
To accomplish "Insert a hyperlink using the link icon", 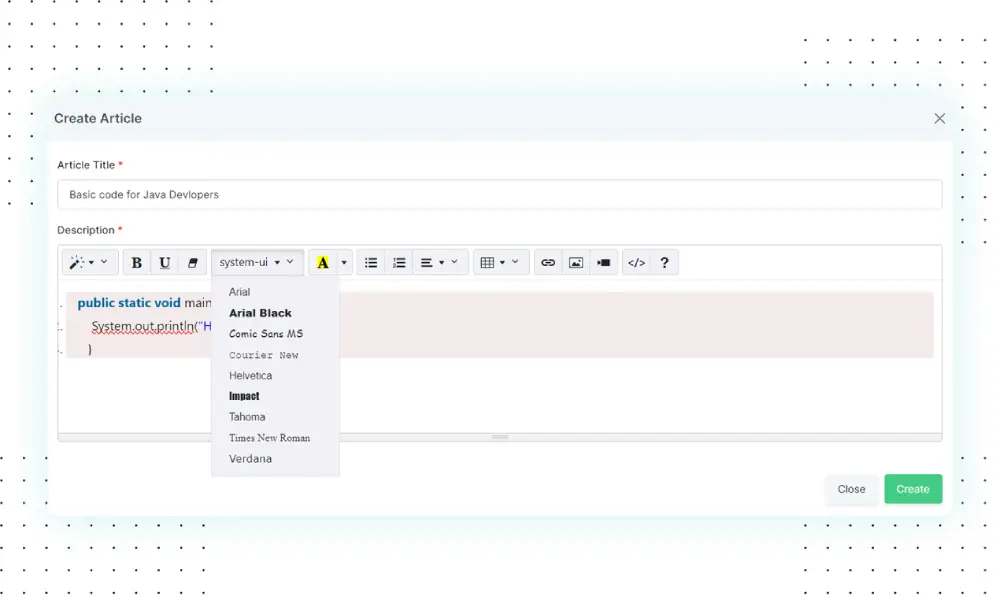I will point(548,262).
